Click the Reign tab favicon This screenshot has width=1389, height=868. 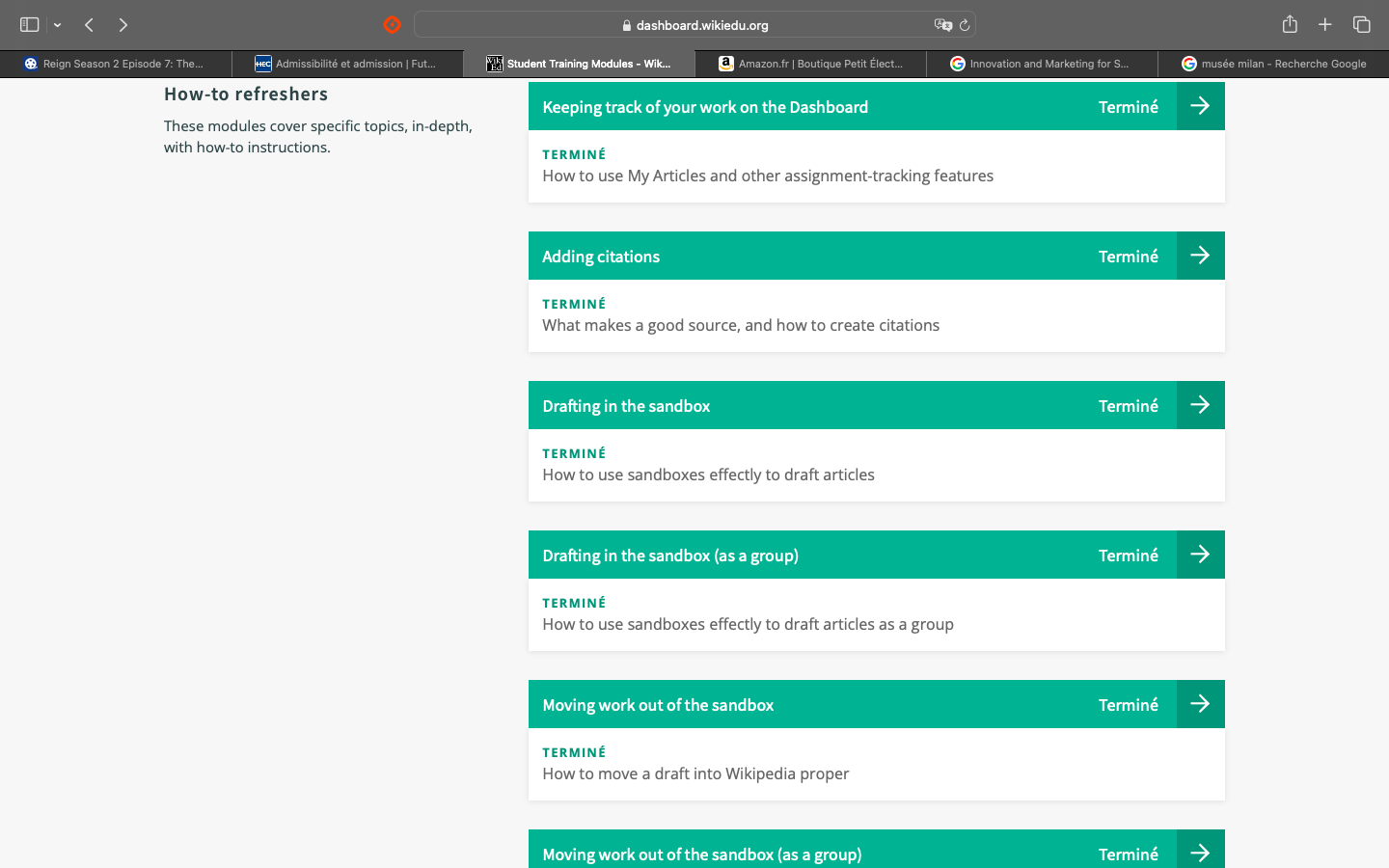tap(31, 64)
